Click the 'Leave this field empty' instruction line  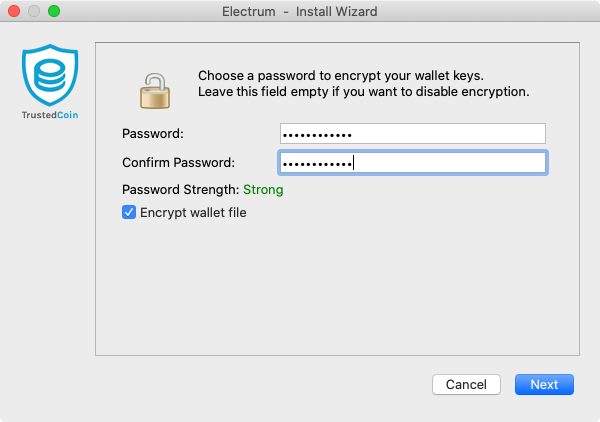[364, 92]
